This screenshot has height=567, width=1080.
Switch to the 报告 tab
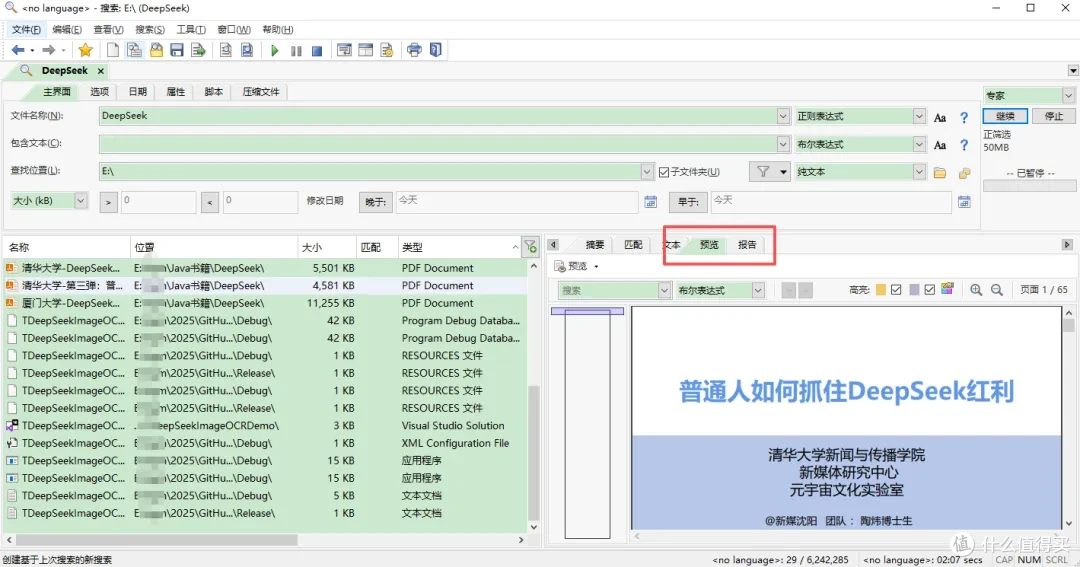(x=747, y=245)
